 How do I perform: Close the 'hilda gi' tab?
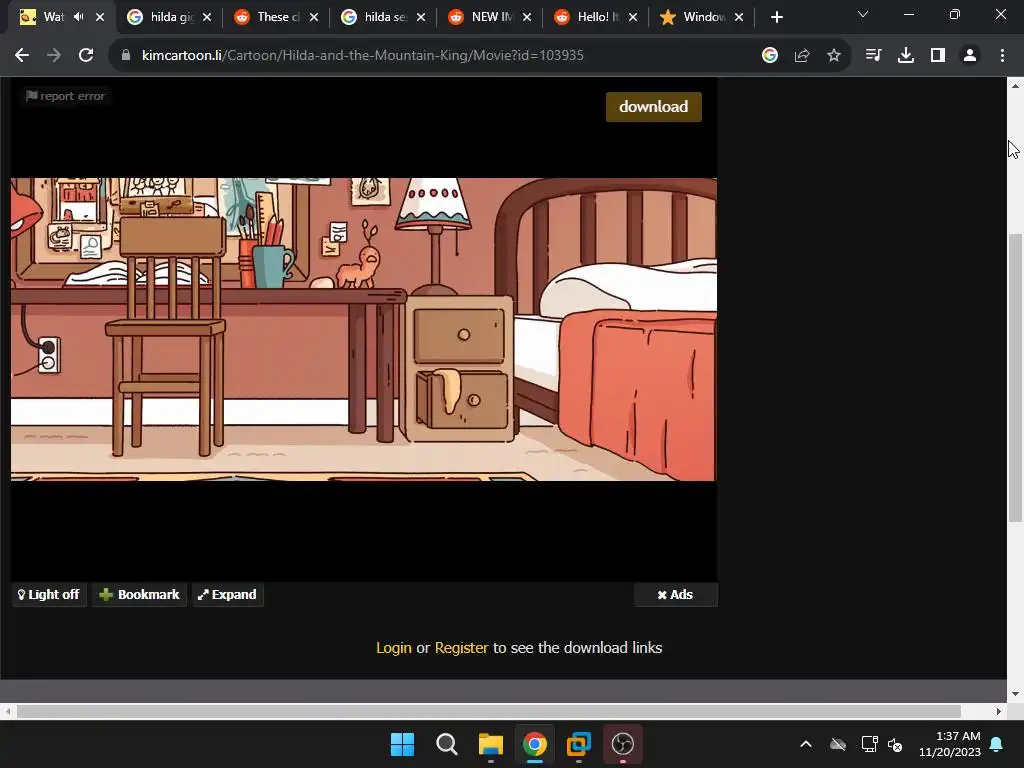click(207, 17)
